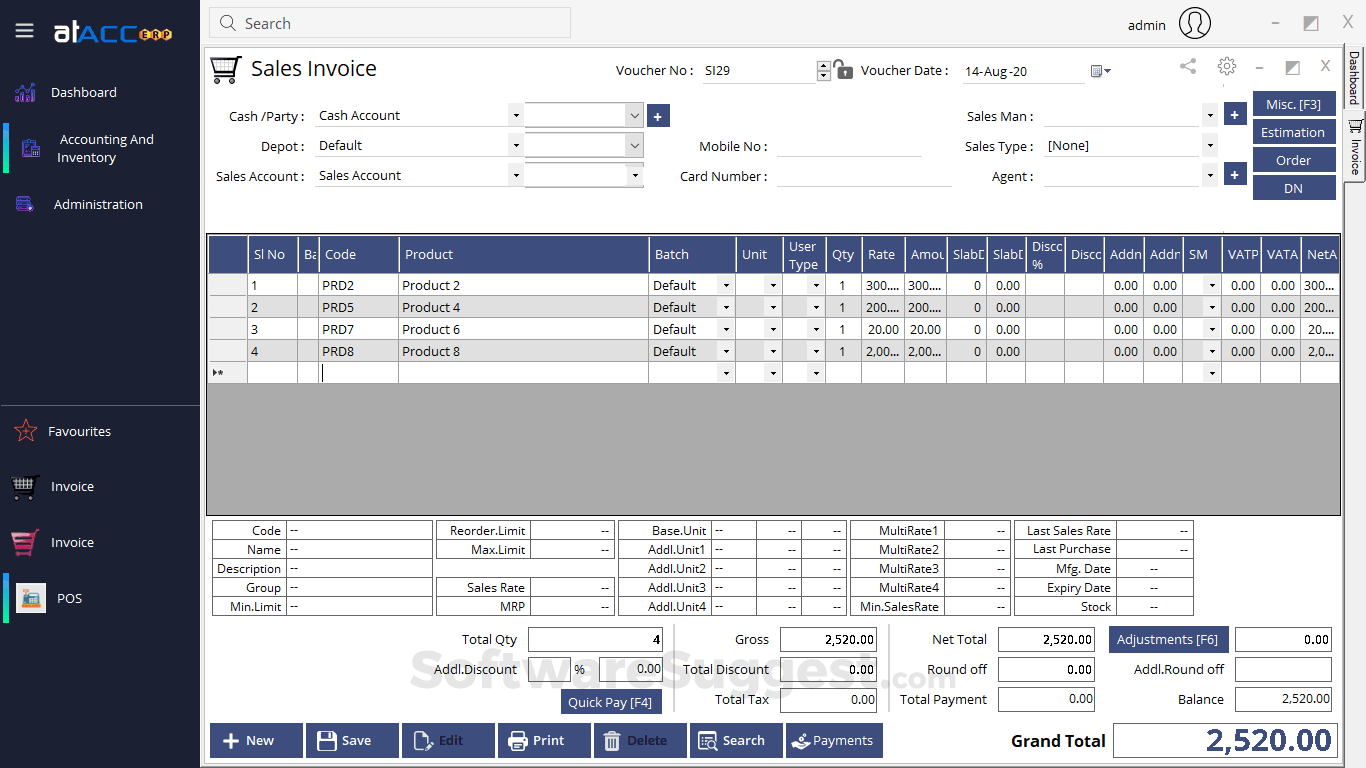Click the voucher number up stepper arrow
Image resolution: width=1366 pixels, height=768 pixels.
pos(823,65)
